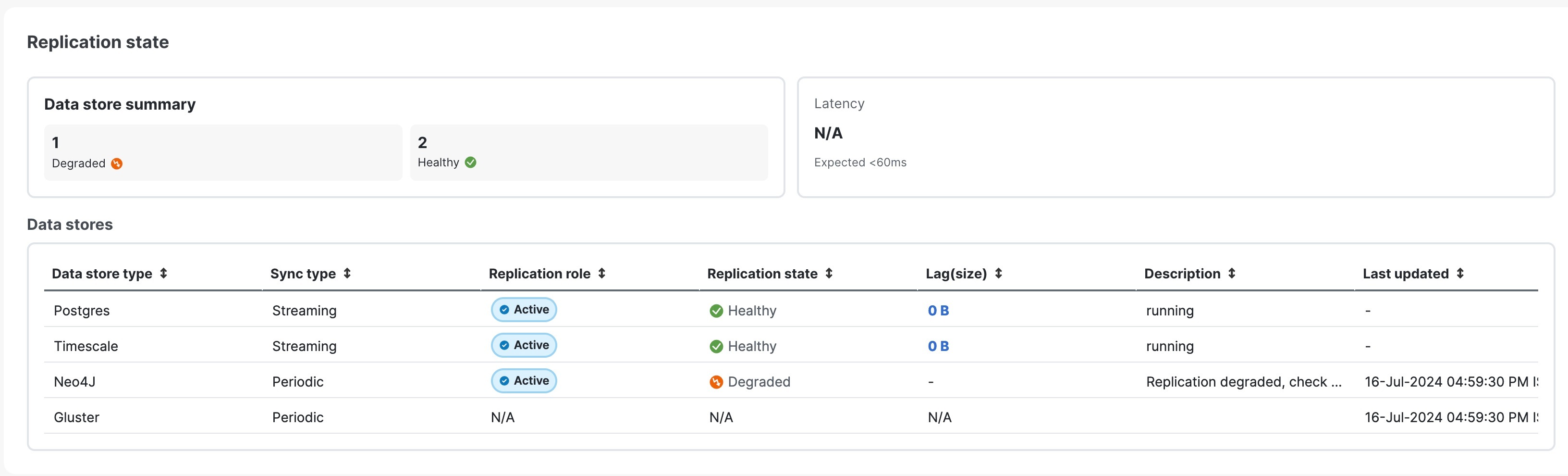Screen dimensions: 1568x476
Task: Open sort control on Replication role column
Action: click(601, 273)
